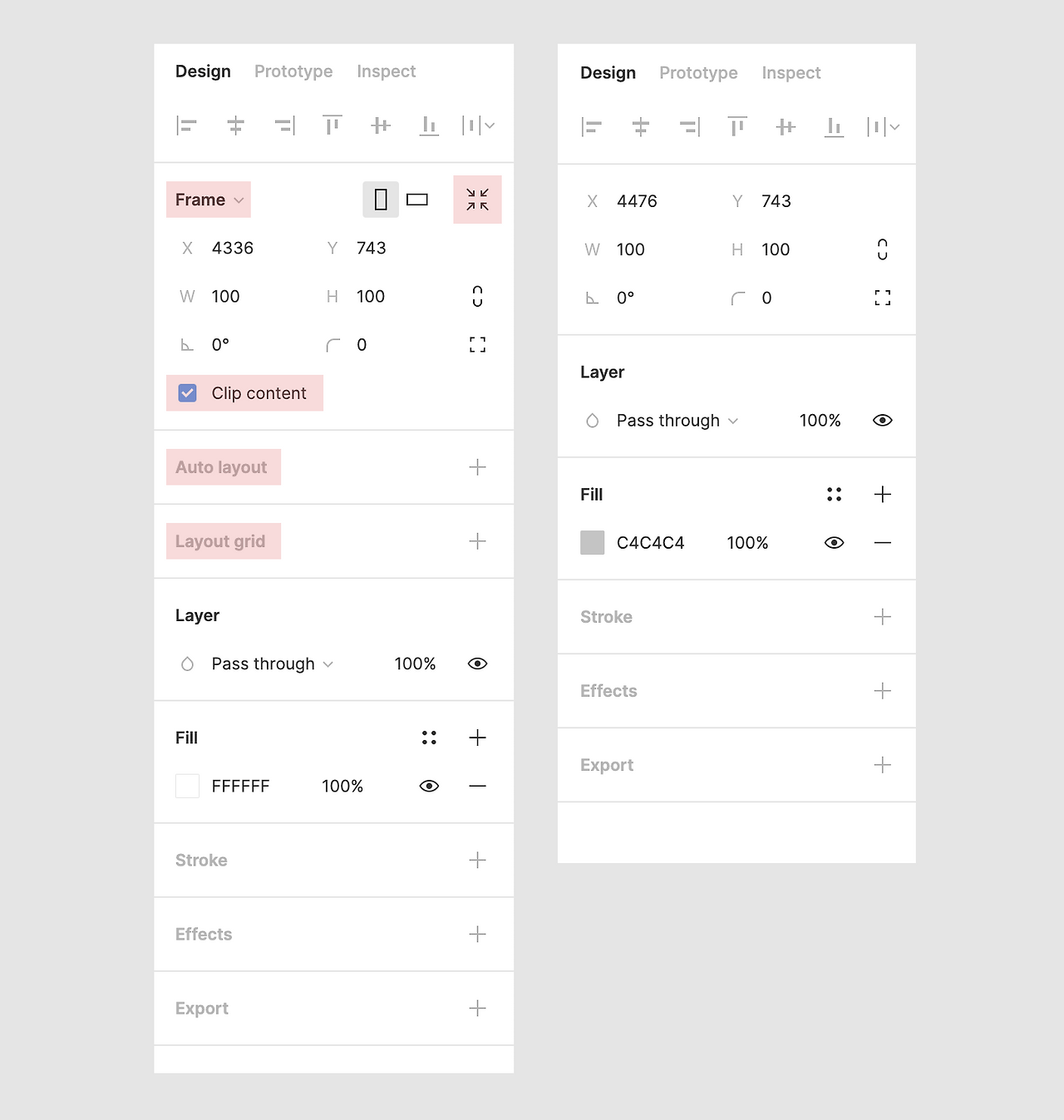Open Pass through blend mode in left panel

click(273, 664)
